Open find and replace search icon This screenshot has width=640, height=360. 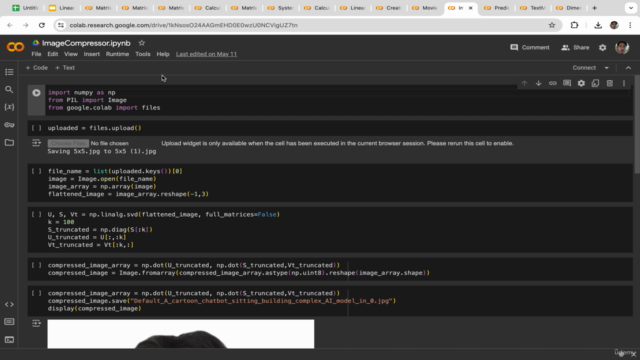click(9, 89)
